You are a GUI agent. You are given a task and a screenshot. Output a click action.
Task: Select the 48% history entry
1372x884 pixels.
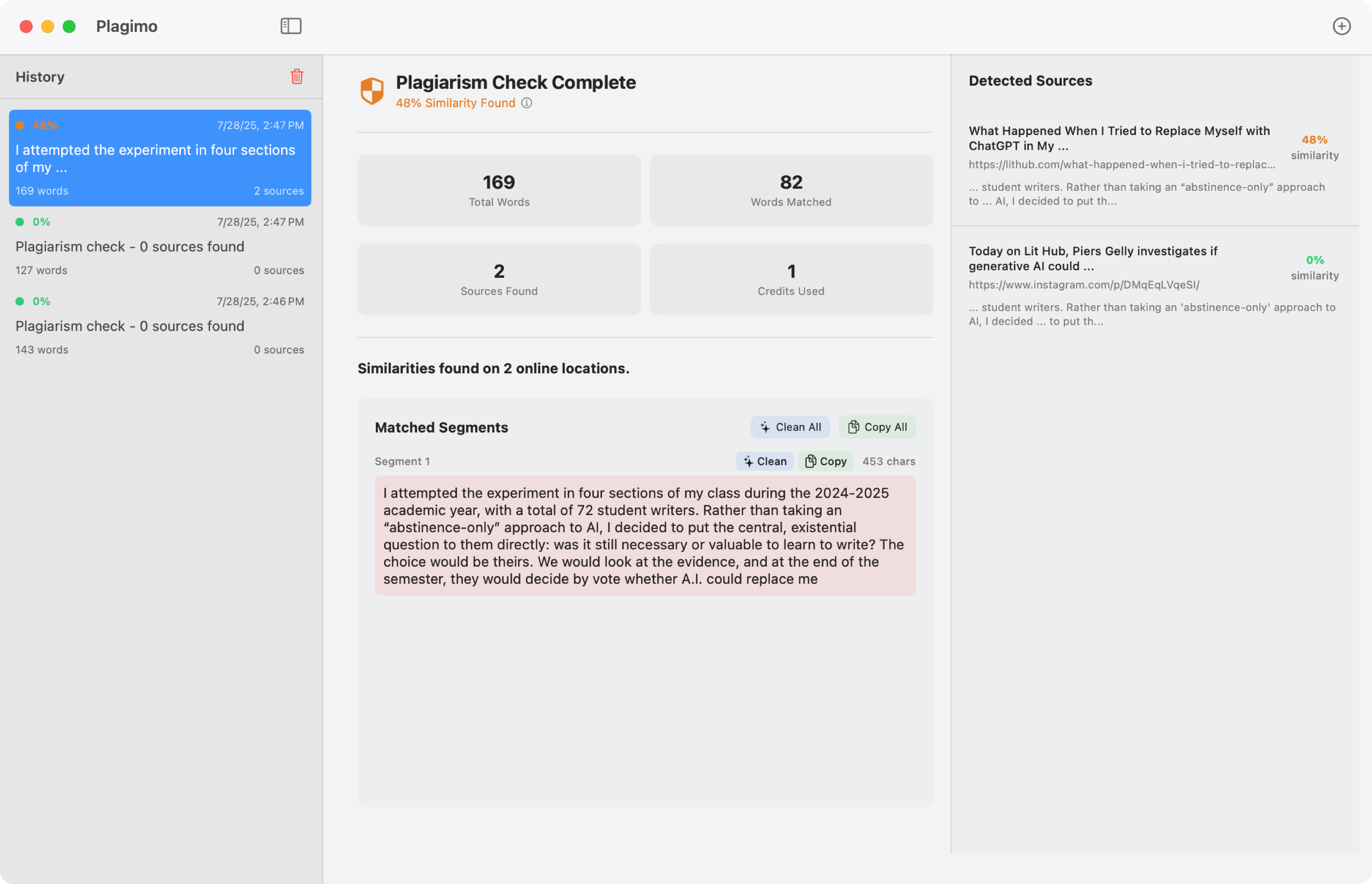point(160,158)
